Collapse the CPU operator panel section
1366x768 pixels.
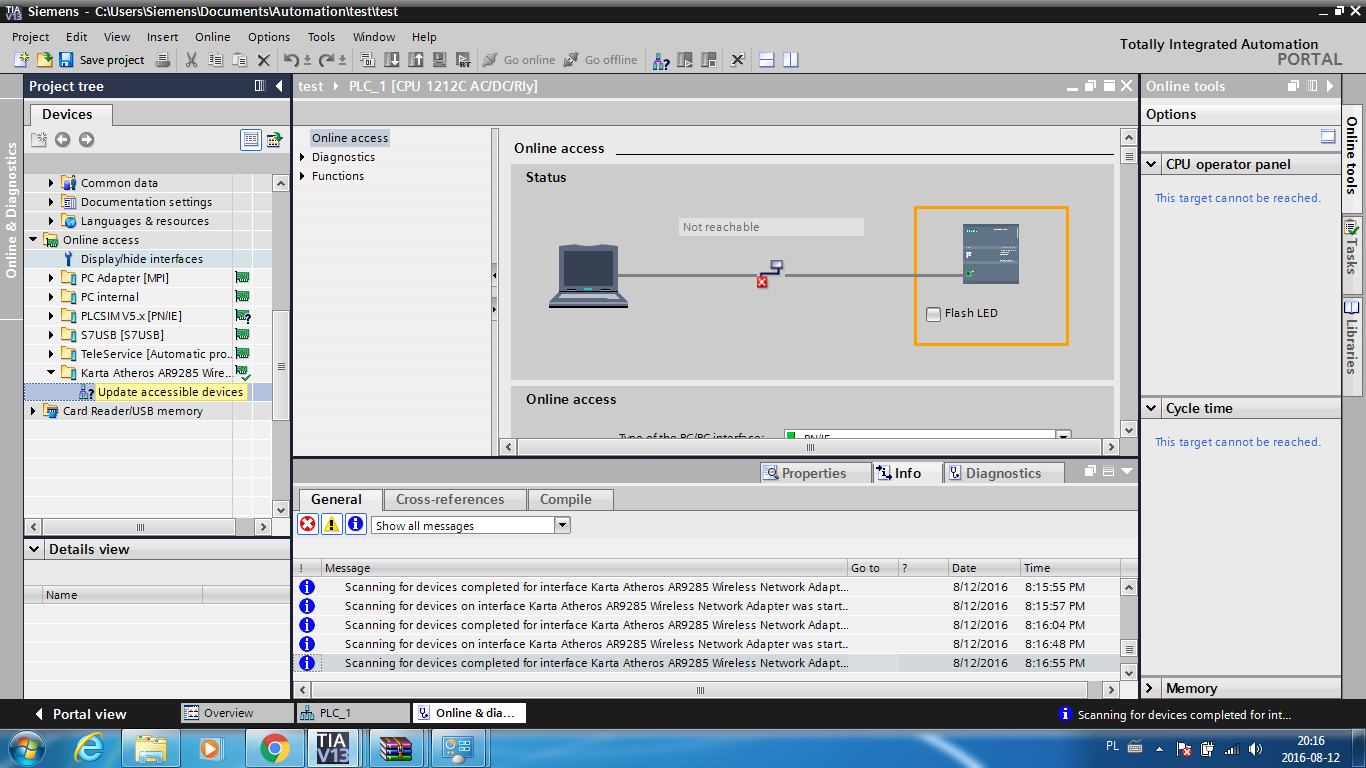pyautogui.click(x=1153, y=164)
